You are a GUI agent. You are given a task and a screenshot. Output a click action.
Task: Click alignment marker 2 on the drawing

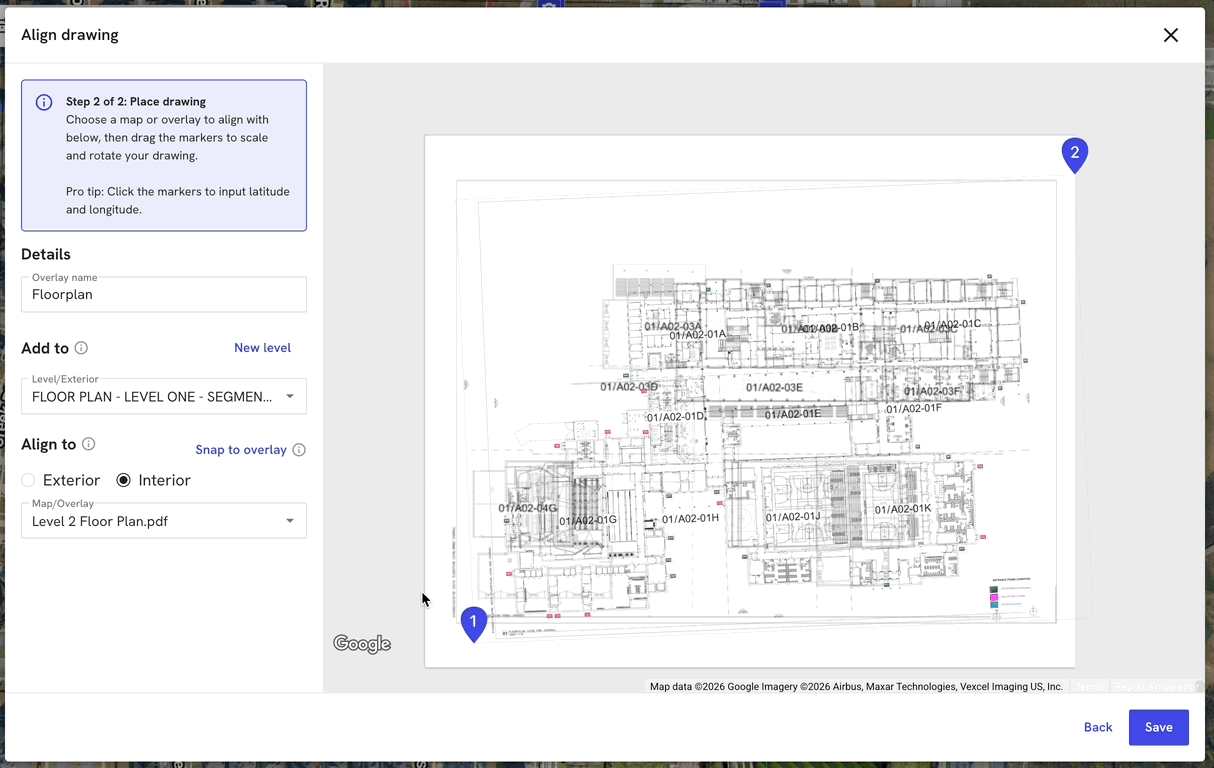tap(1074, 154)
